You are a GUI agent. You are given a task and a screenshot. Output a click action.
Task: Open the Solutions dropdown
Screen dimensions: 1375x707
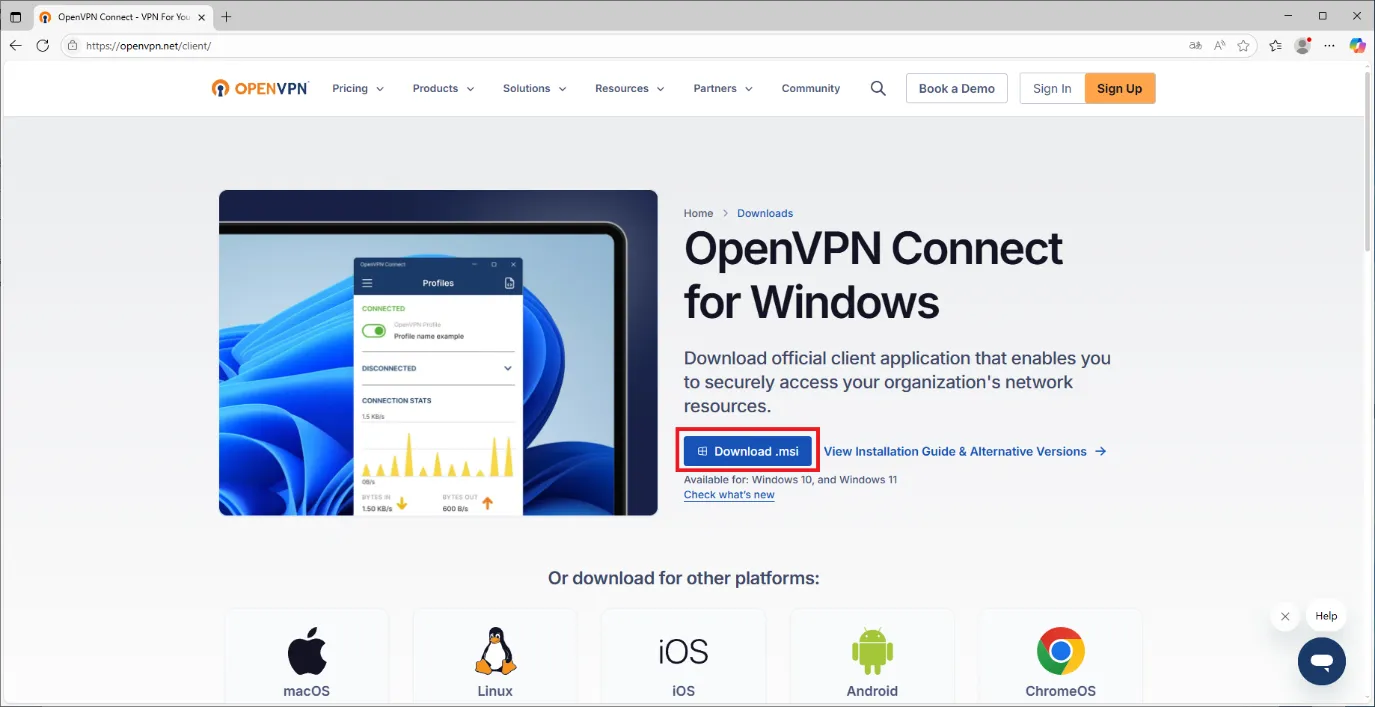click(534, 88)
